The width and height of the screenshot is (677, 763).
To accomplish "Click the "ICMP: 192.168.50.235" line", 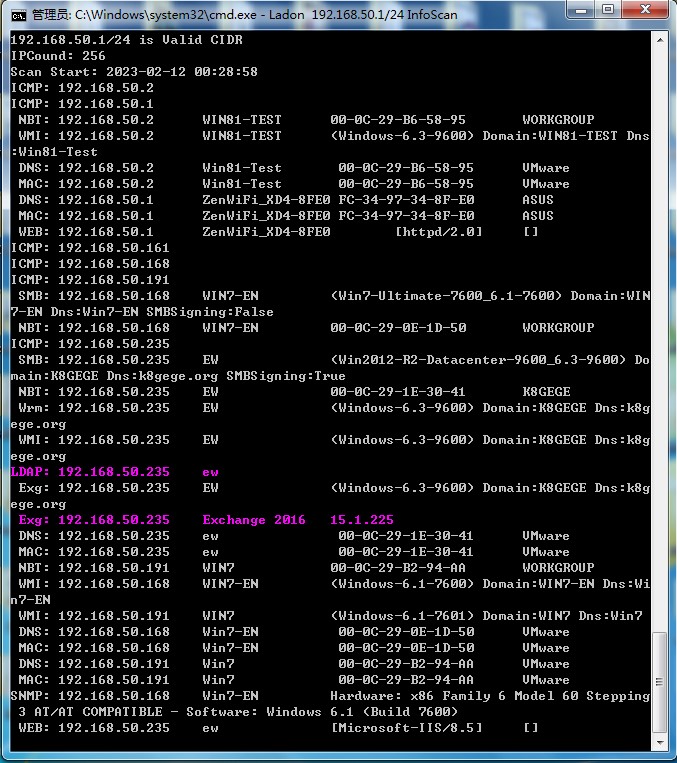I will [90, 344].
